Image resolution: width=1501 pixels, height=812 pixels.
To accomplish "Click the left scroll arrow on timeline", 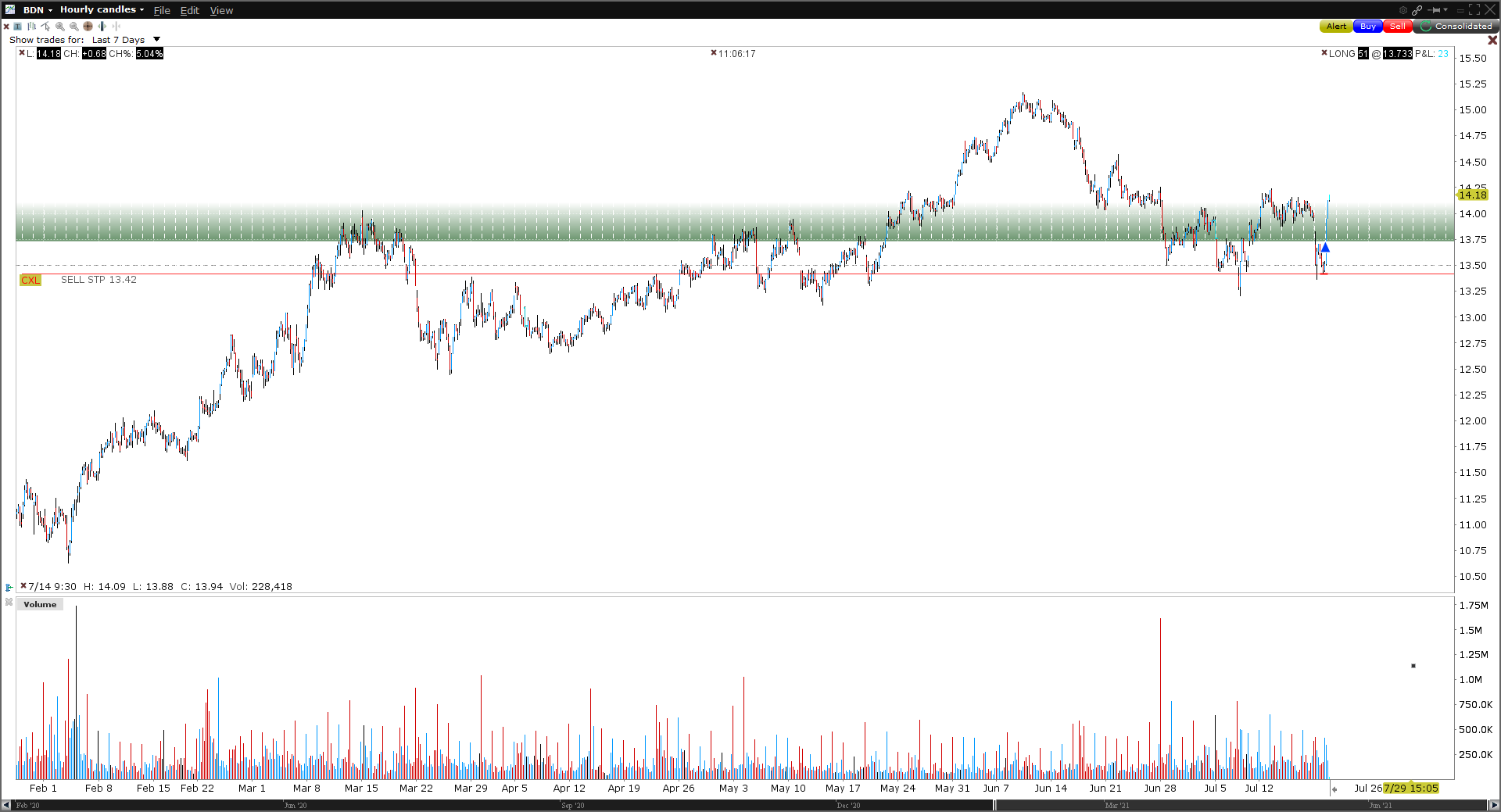I will tap(6, 805).
